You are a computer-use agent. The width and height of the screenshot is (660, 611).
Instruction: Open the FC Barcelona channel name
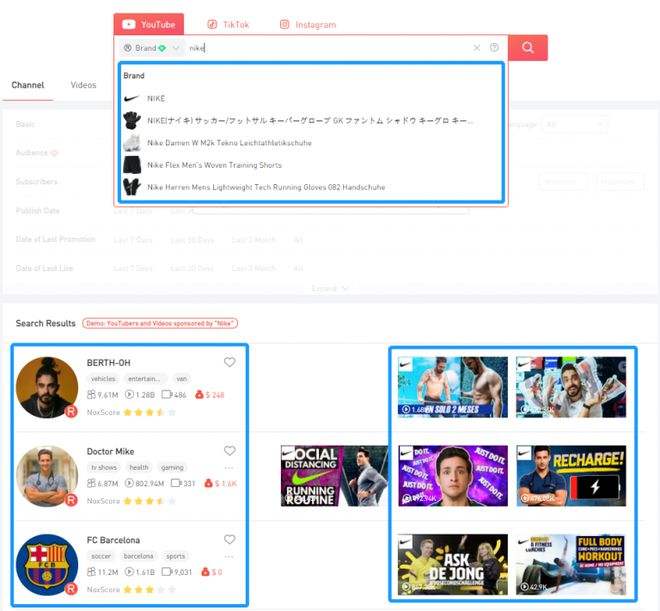pos(113,540)
